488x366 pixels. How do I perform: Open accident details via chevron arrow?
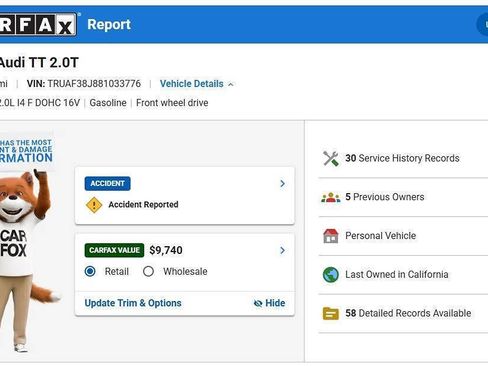pyautogui.click(x=282, y=184)
